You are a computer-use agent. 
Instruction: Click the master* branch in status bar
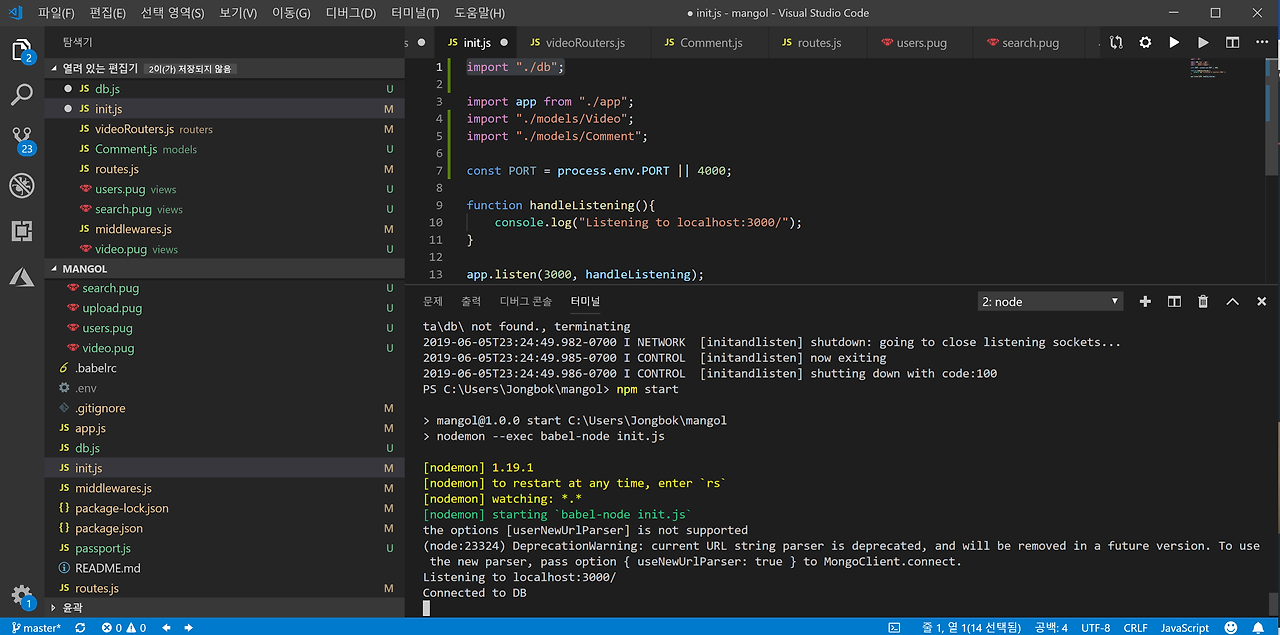[36, 628]
